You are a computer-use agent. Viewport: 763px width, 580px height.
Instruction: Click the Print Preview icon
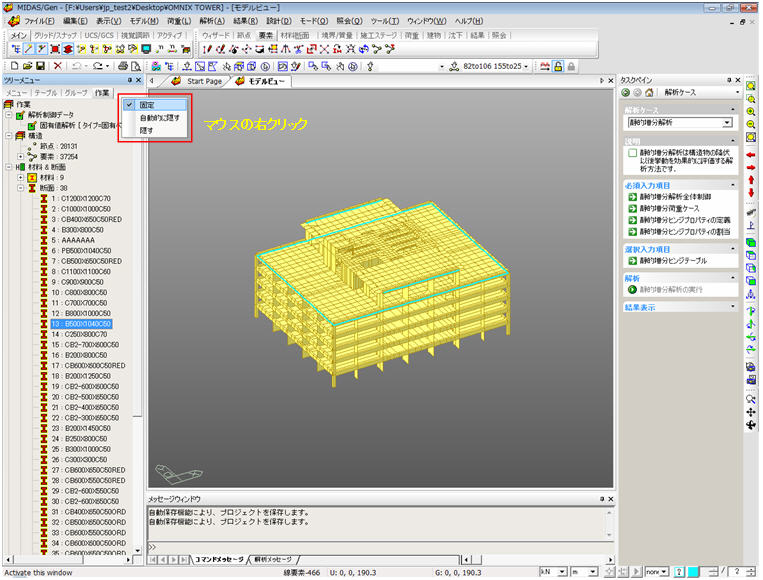pyautogui.click(x=136, y=66)
